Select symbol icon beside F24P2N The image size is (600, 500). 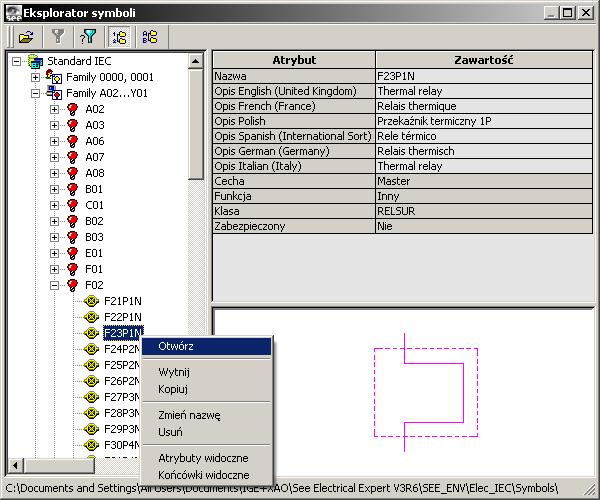pyautogui.click(x=91, y=349)
